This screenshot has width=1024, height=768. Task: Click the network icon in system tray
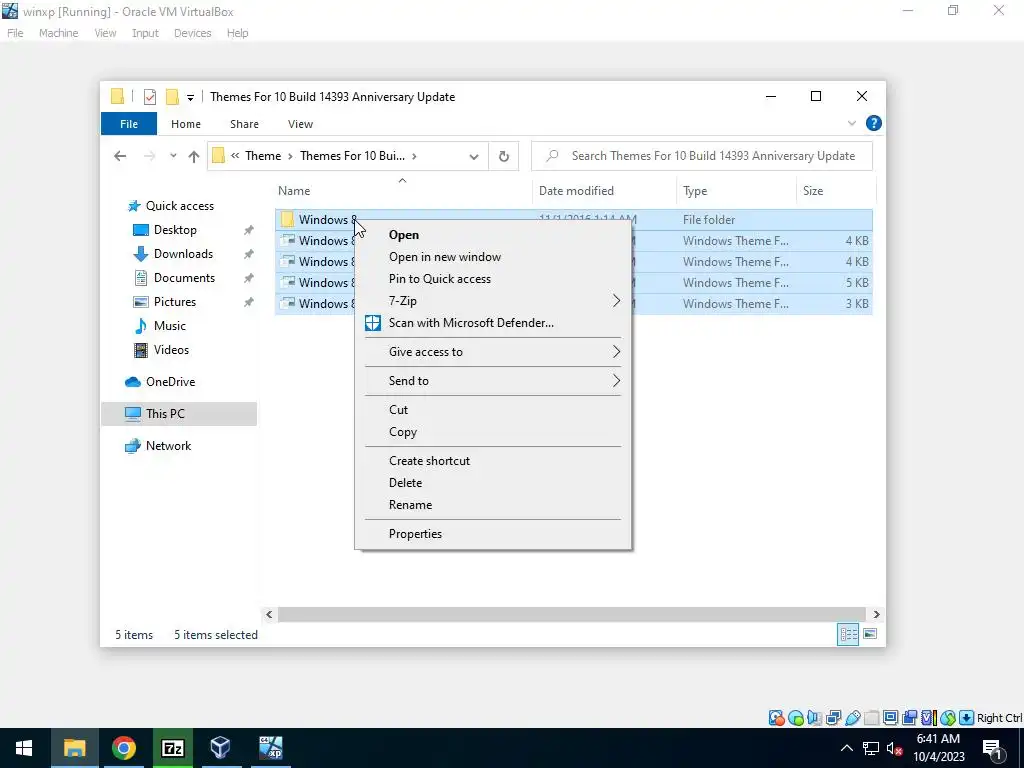click(871, 748)
